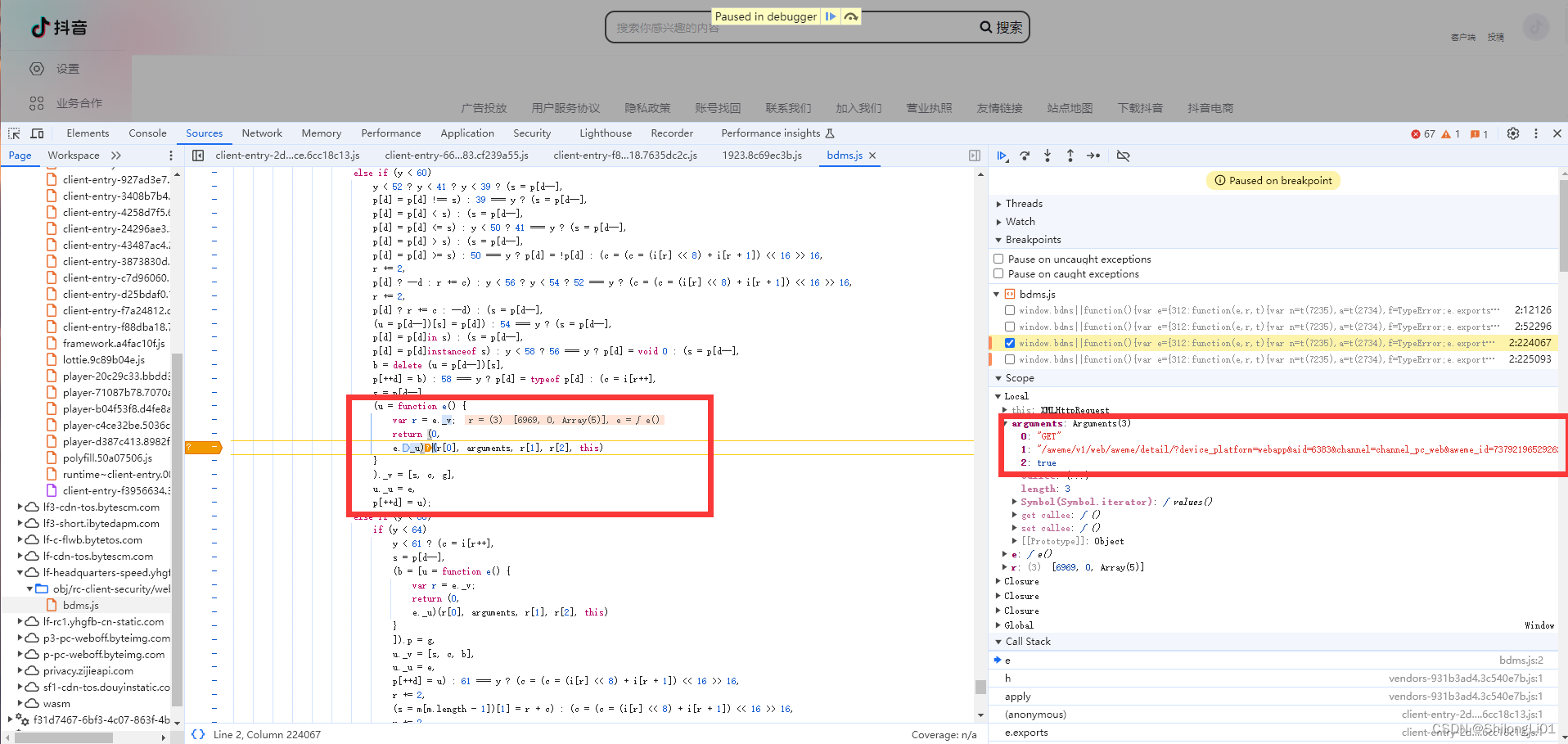Pretty print the source with braces icon
The height and width of the screenshot is (744, 1568).
pos(198,734)
